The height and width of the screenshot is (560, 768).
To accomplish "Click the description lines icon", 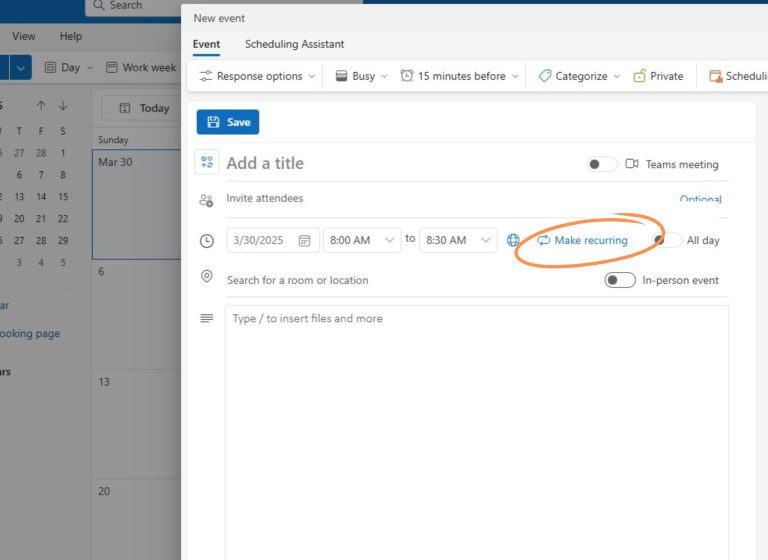I will (x=207, y=318).
